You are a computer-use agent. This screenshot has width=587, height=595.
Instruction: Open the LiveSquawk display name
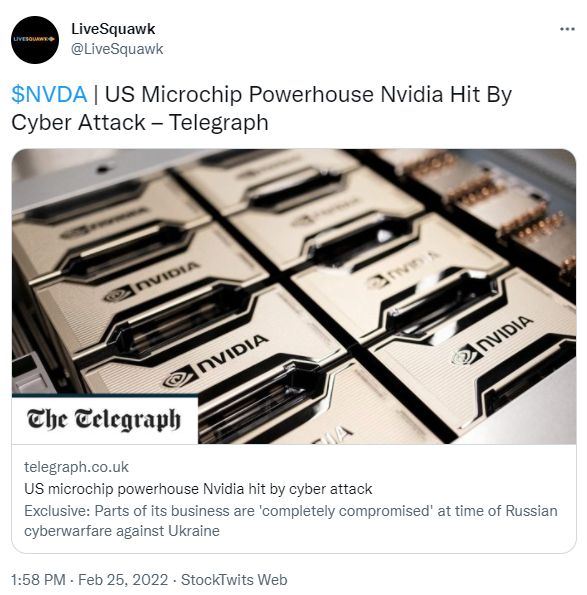pyautogui.click(x=113, y=29)
